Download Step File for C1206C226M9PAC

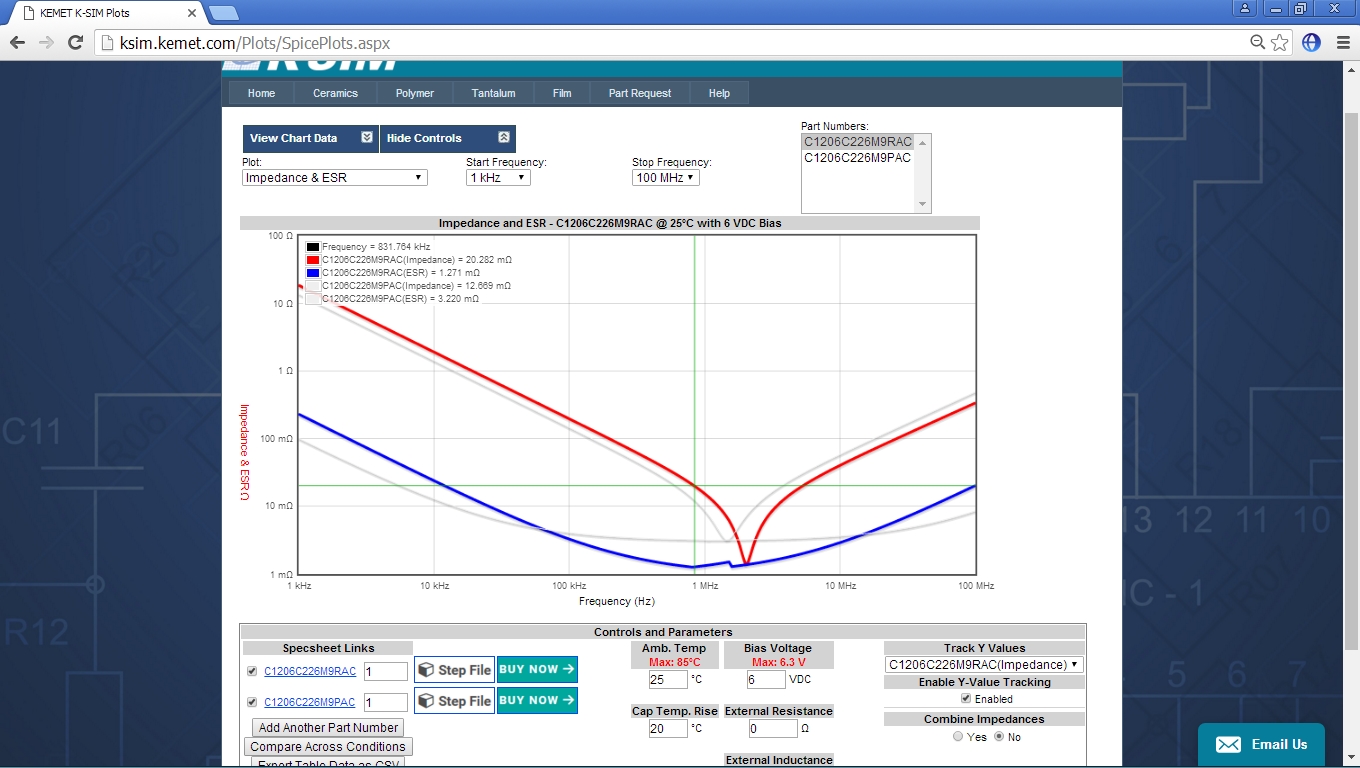454,701
